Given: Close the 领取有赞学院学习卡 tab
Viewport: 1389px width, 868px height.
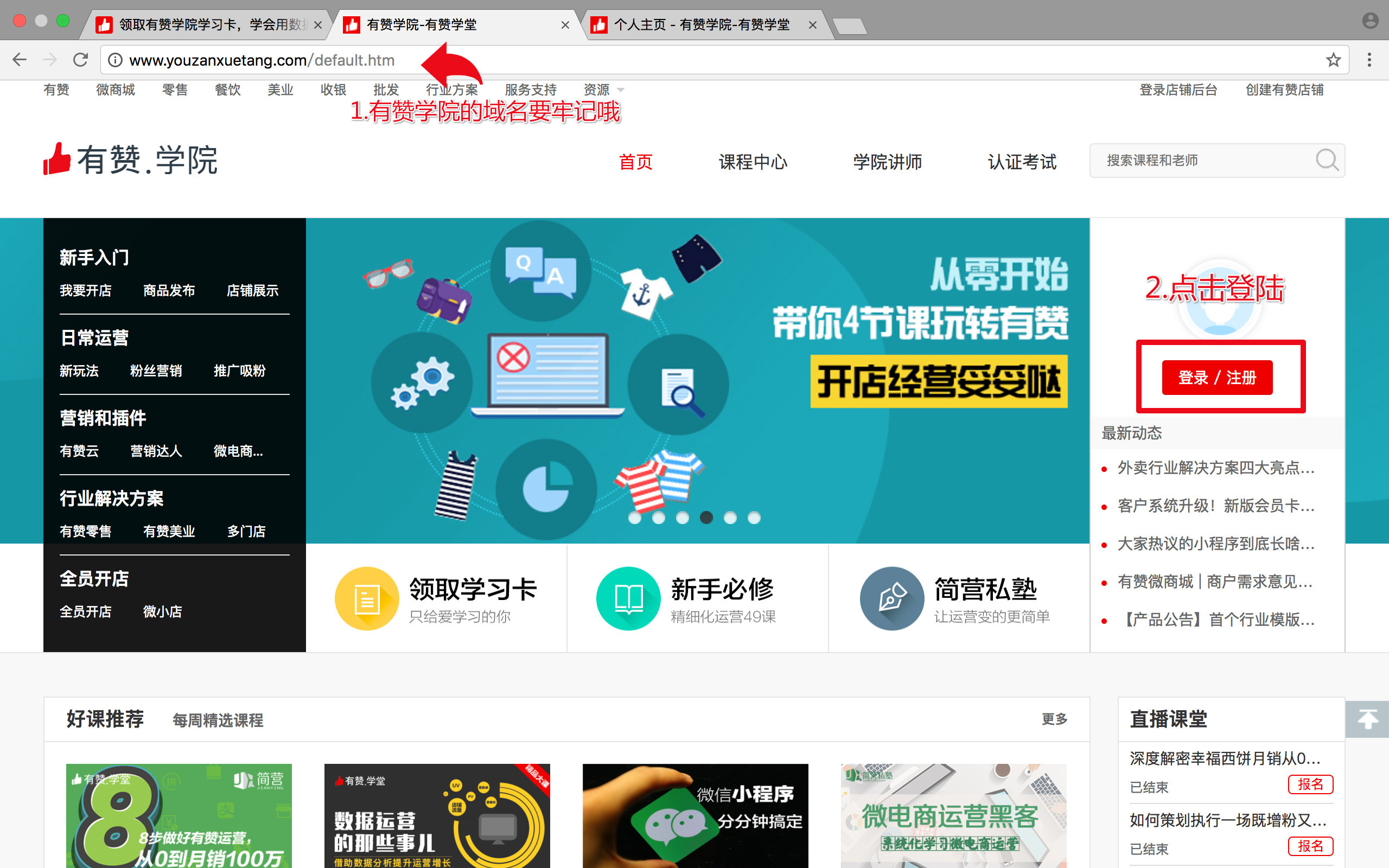Looking at the screenshot, I should coord(317,25).
